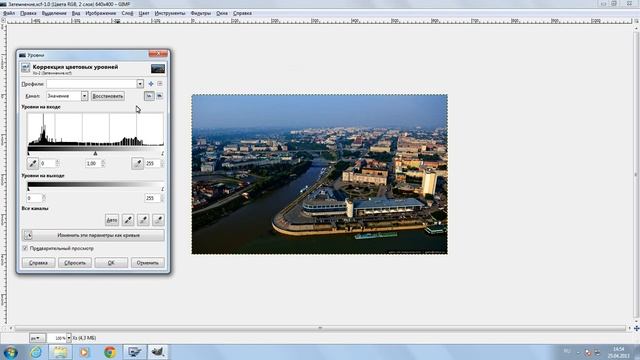Open Google Chrome from taskbar
640x360 pixels.
[x=109, y=352]
